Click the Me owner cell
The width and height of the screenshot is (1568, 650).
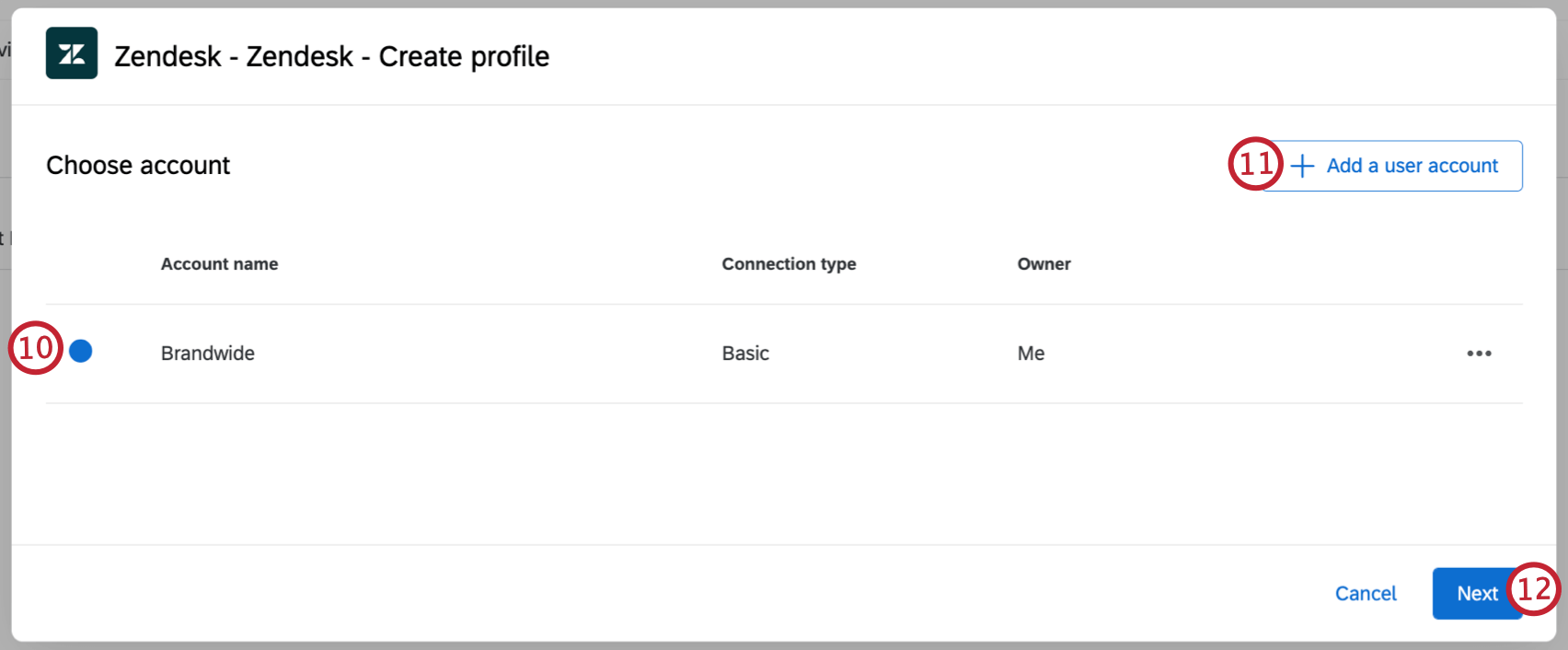[1031, 354]
